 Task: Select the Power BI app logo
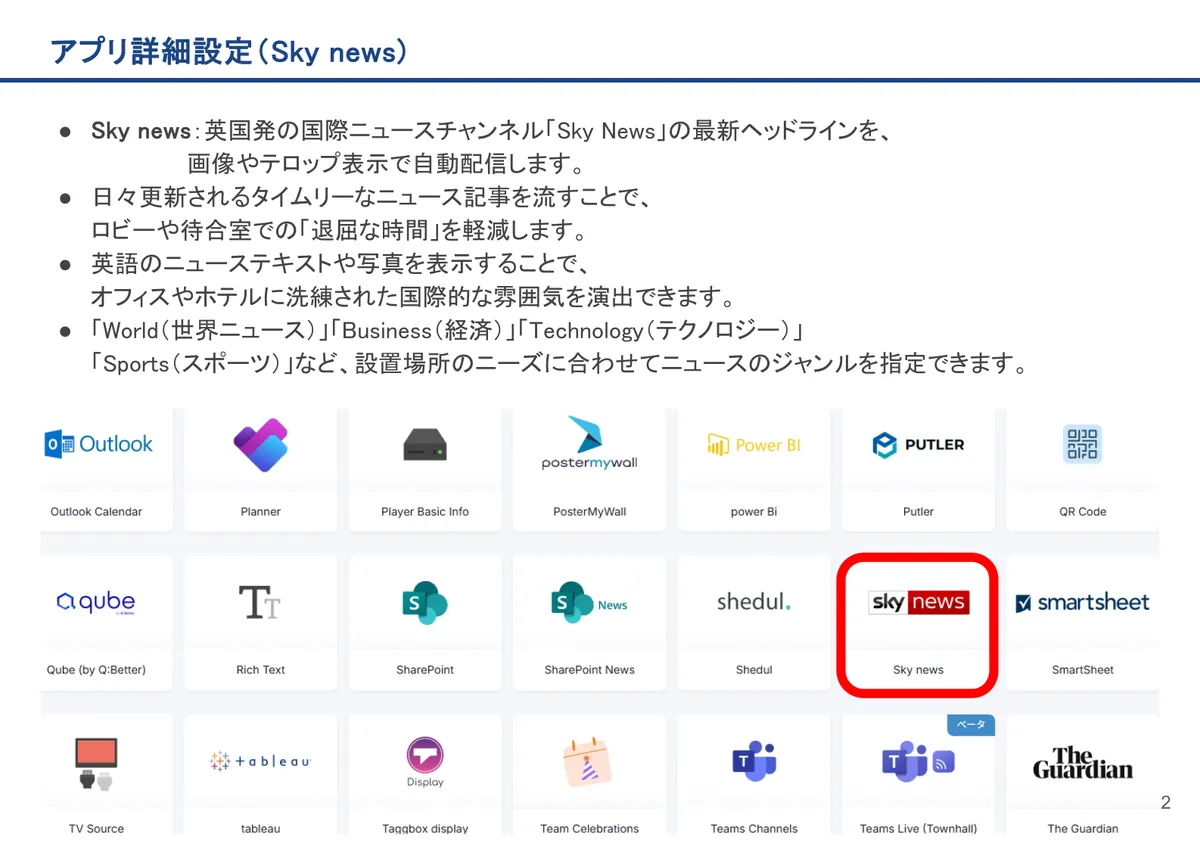[753, 445]
